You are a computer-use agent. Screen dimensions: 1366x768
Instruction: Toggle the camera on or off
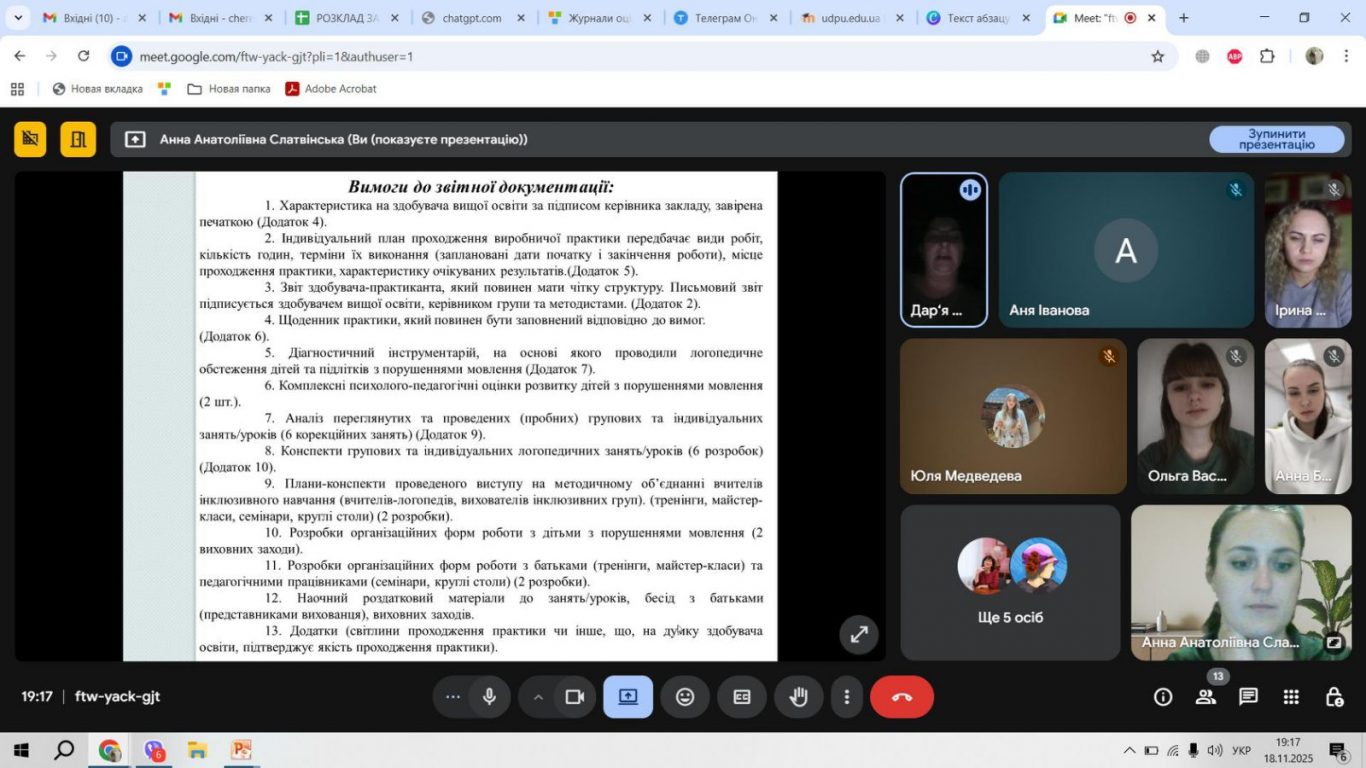[574, 697]
